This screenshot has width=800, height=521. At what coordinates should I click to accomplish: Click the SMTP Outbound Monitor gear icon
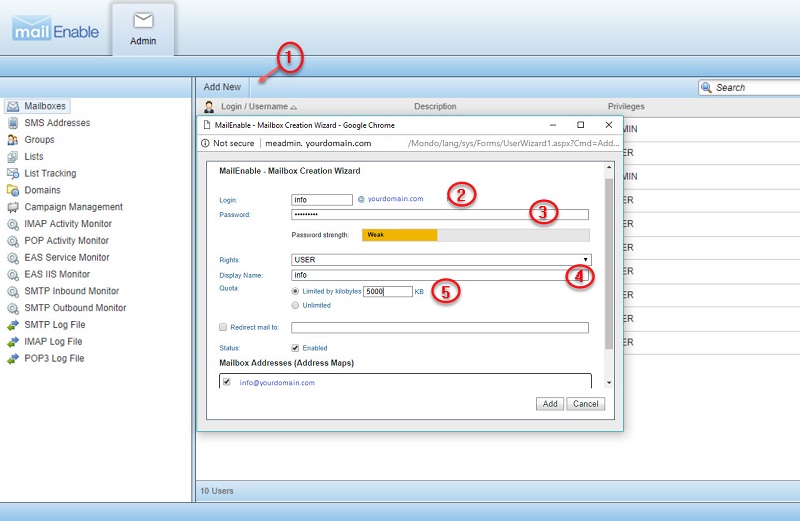click(13, 308)
